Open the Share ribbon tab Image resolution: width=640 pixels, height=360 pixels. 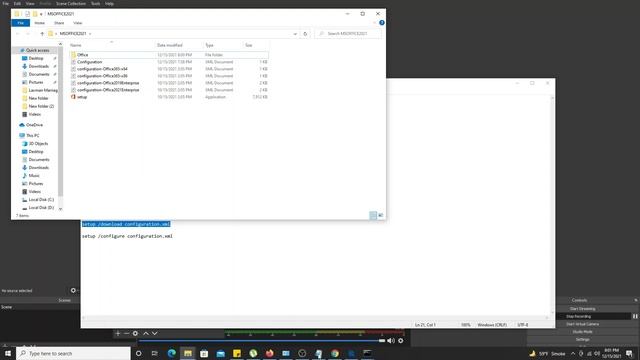click(59, 23)
